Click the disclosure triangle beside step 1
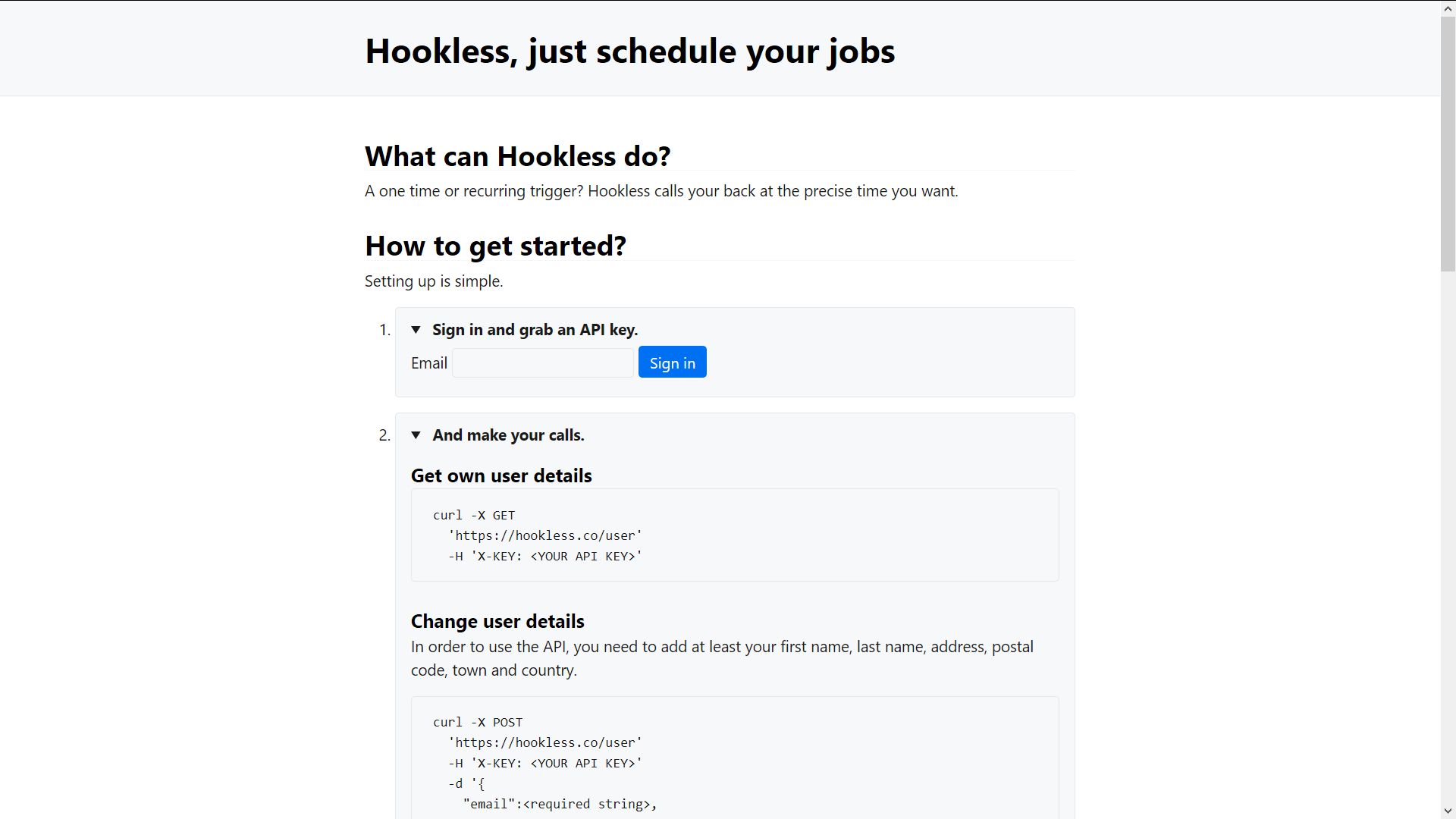Image resolution: width=1456 pixels, height=819 pixels. (x=416, y=329)
